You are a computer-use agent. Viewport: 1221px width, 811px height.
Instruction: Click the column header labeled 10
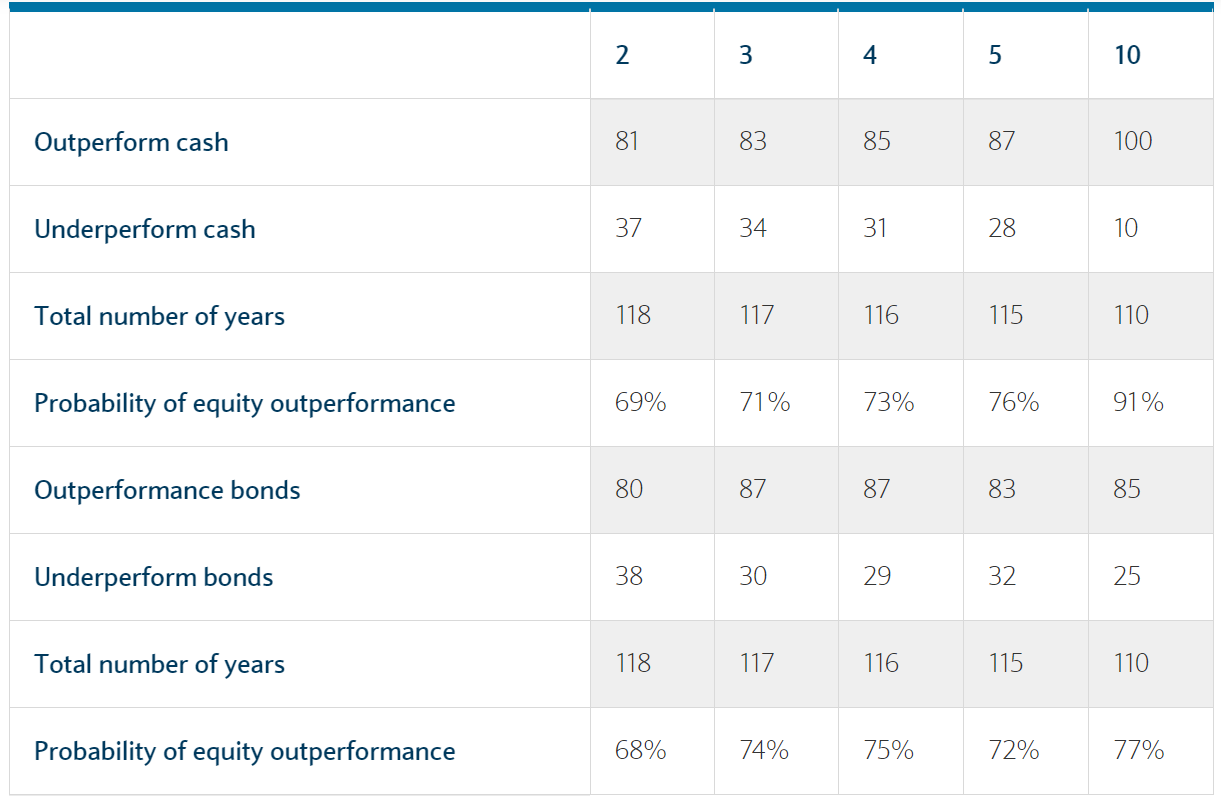[1127, 55]
